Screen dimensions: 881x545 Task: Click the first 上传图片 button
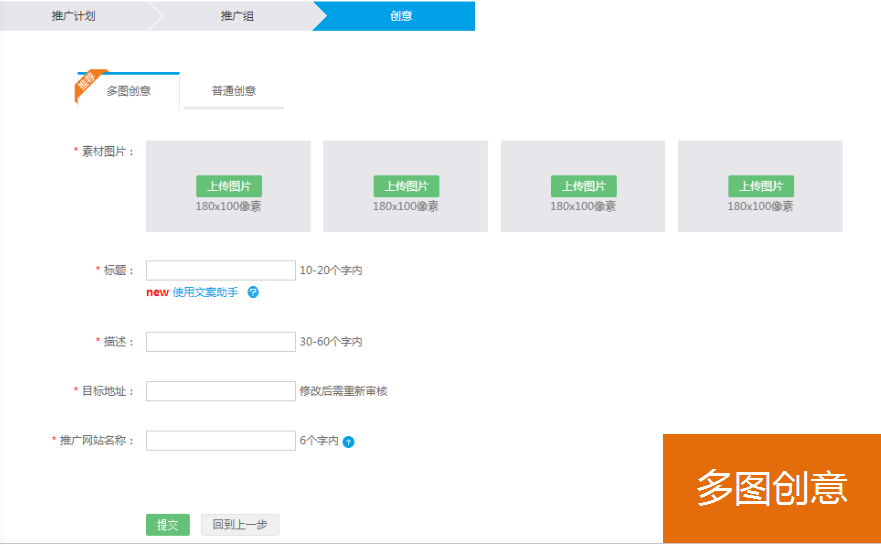tap(228, 186)
